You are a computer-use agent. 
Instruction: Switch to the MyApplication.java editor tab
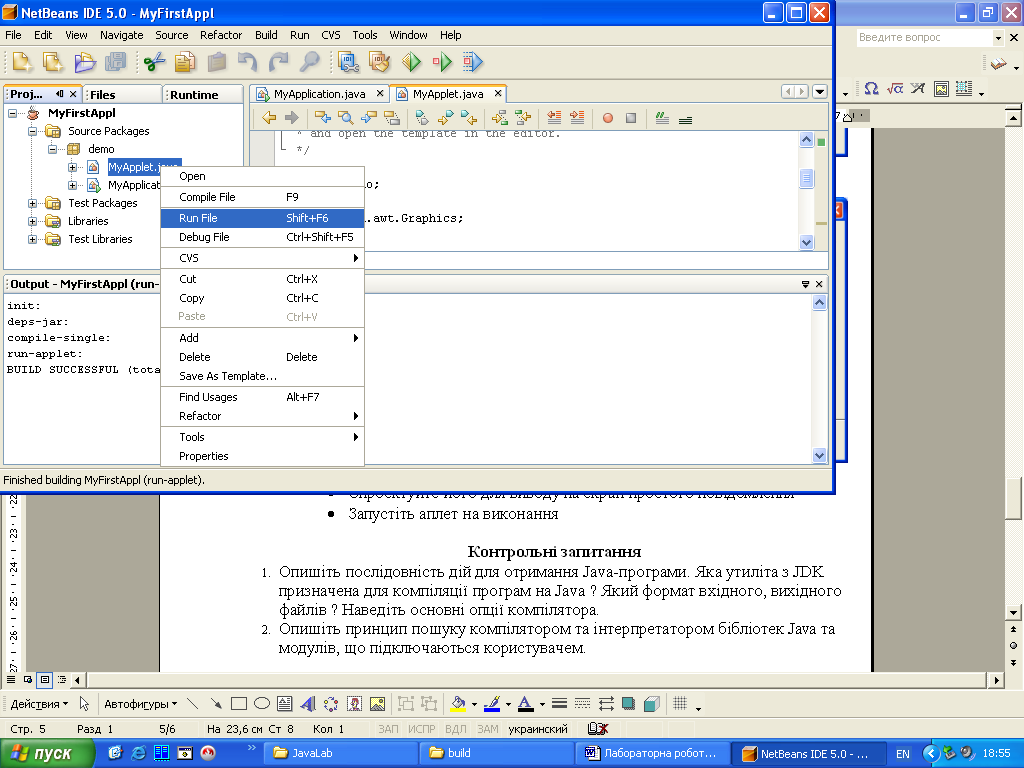(320, 94)
